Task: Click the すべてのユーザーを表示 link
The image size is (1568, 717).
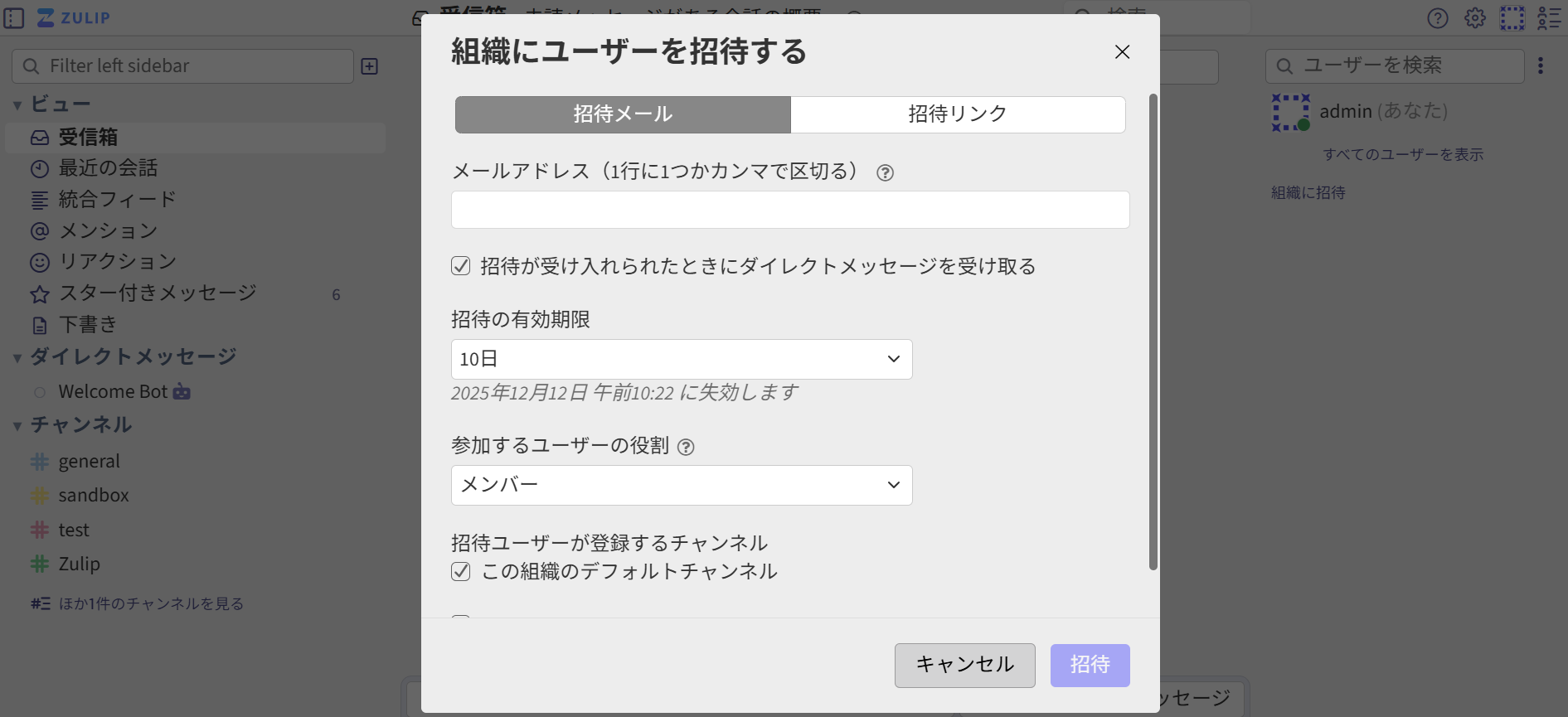Action: click(x=1403, y=153)
